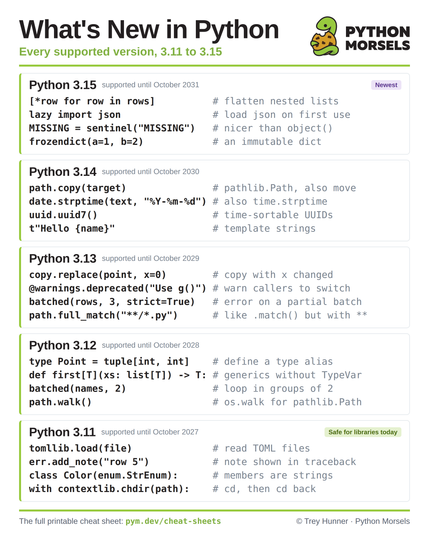Click the comment time-sortable UUIDs
This screenshot has width=429, height=536.
(x=273, y=215)
